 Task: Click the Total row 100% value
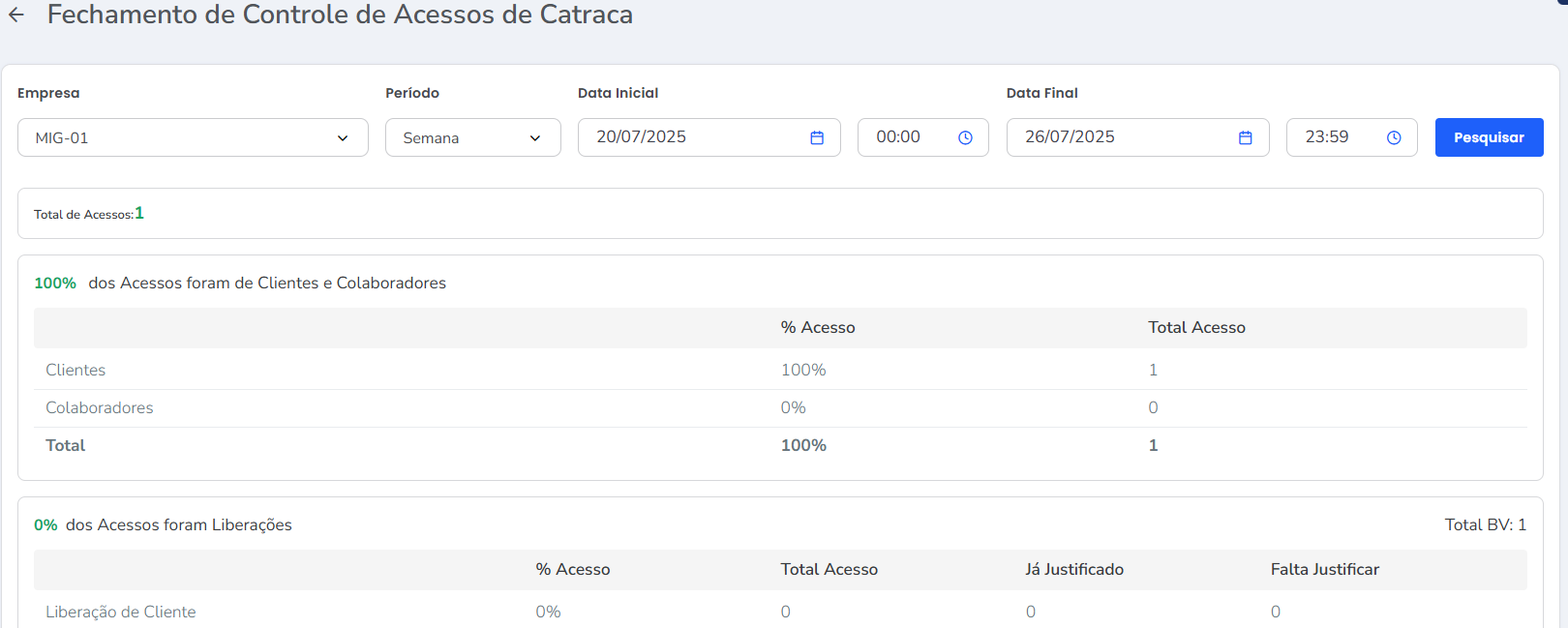tap(803, 445)
